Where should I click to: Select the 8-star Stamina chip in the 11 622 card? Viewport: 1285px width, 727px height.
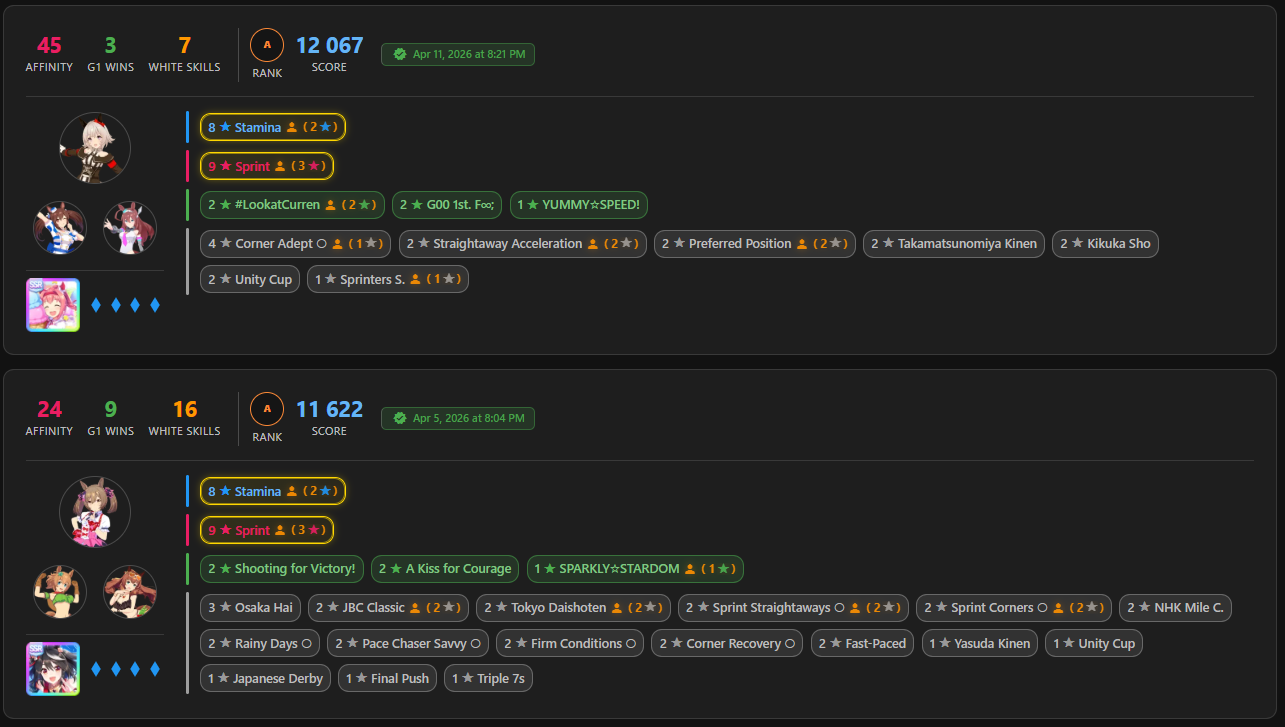point(273,491)
